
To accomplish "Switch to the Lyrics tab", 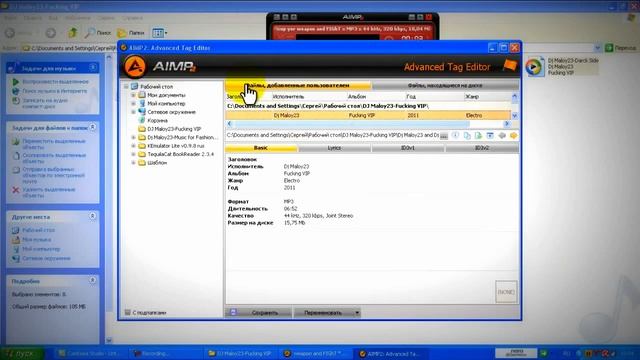I will tap(334, 148).
